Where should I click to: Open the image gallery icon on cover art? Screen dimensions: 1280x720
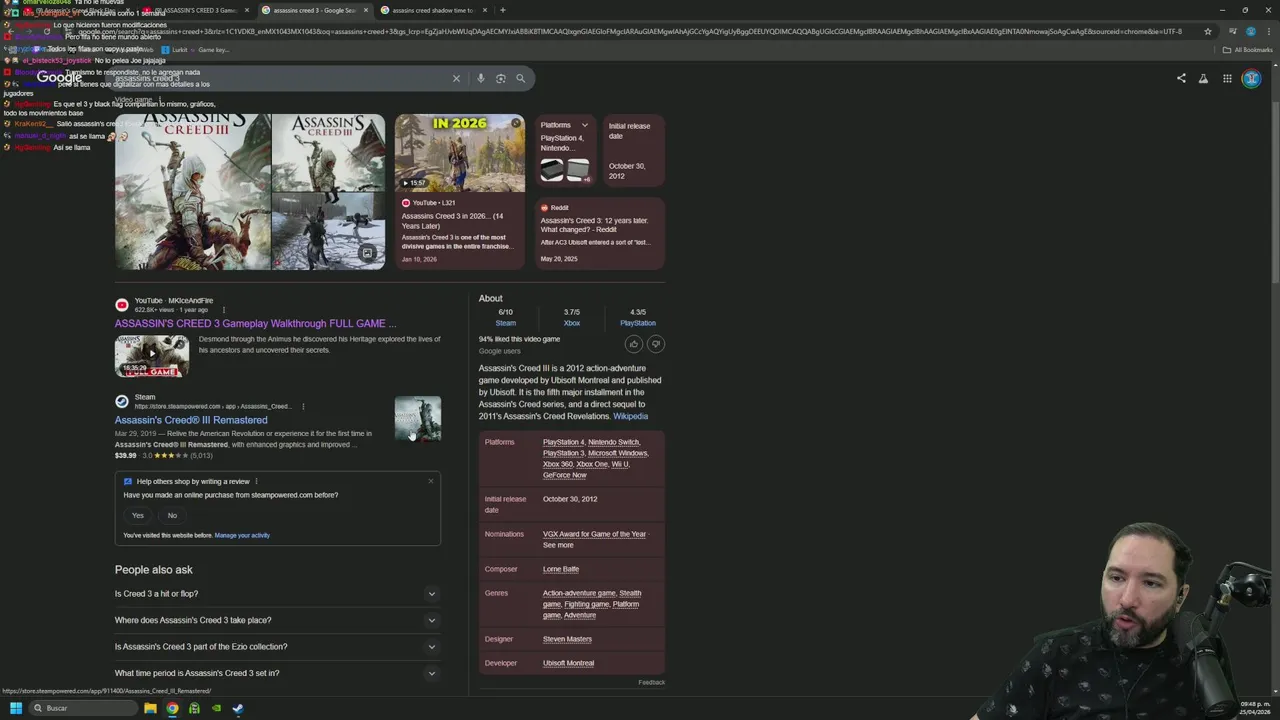(x=367, y=254)
